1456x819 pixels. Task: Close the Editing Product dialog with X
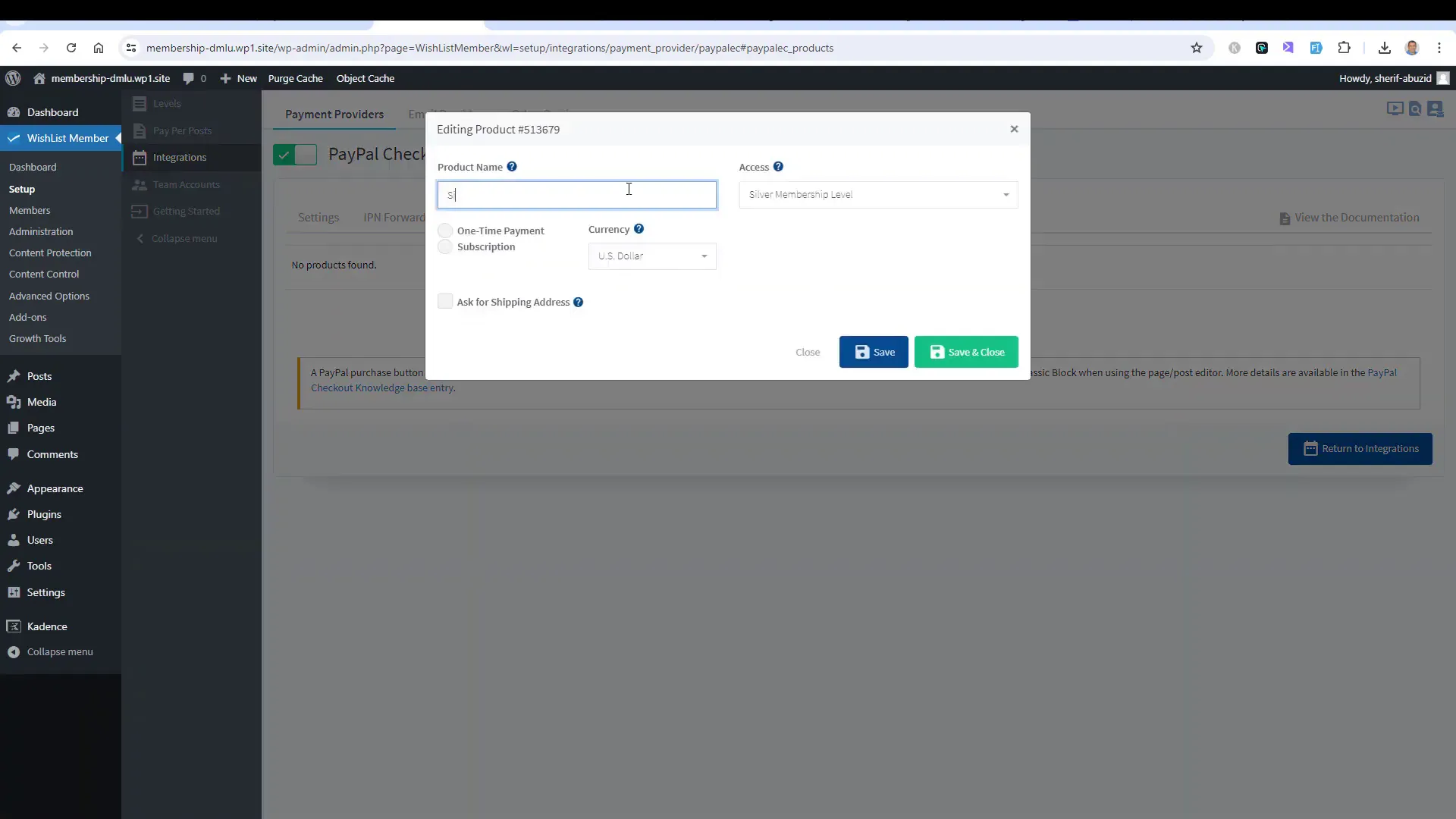1014,129
